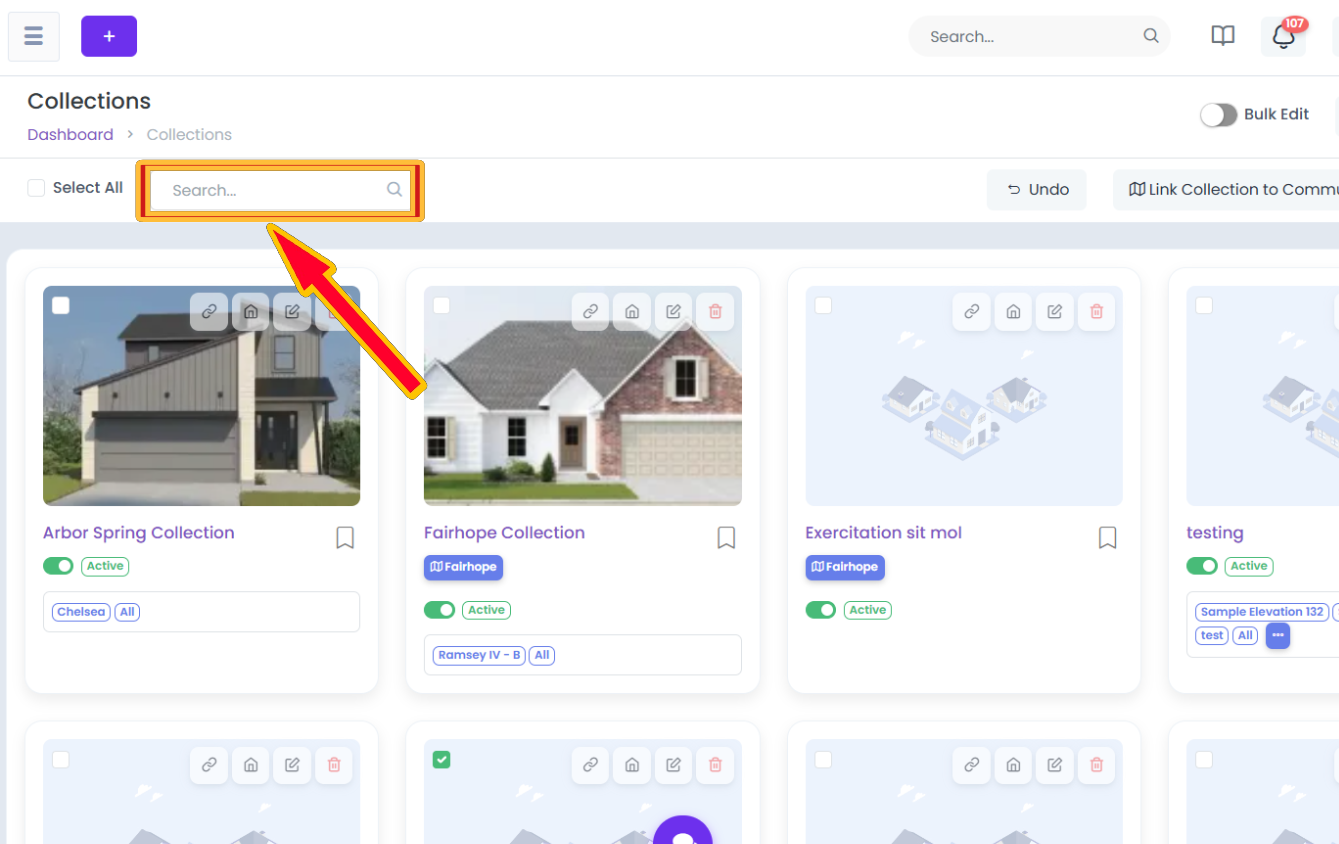Bookmark the Fairhope Collection
Image resolution: width=1339 pixels, height=844 pixels.
(726, 538)
